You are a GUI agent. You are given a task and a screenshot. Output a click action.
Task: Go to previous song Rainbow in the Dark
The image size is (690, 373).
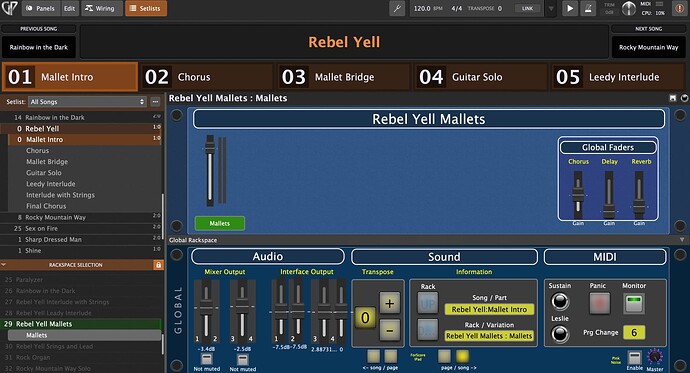coord(39,47)
